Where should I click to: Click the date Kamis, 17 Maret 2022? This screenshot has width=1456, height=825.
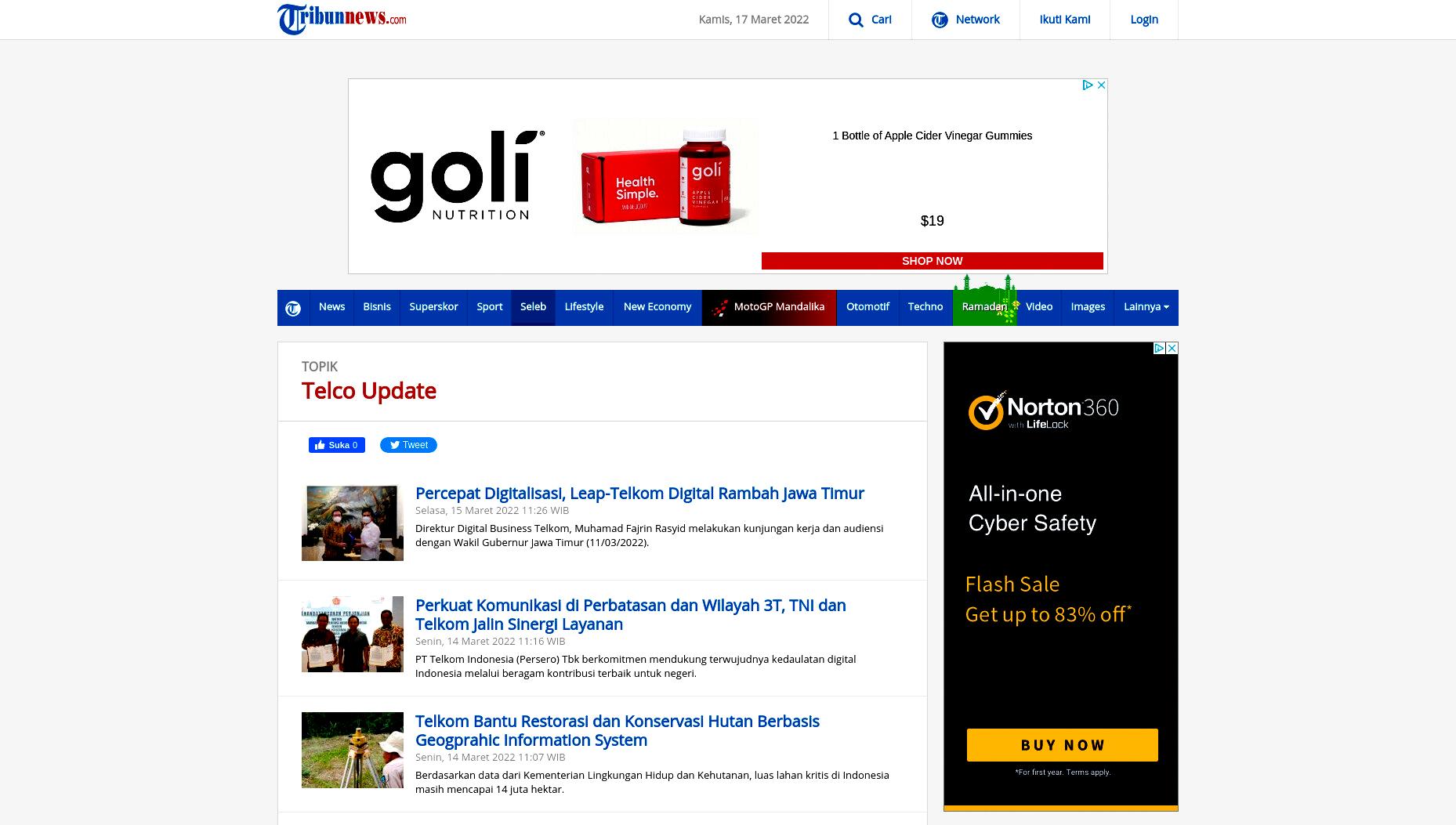tap(754, 20)
